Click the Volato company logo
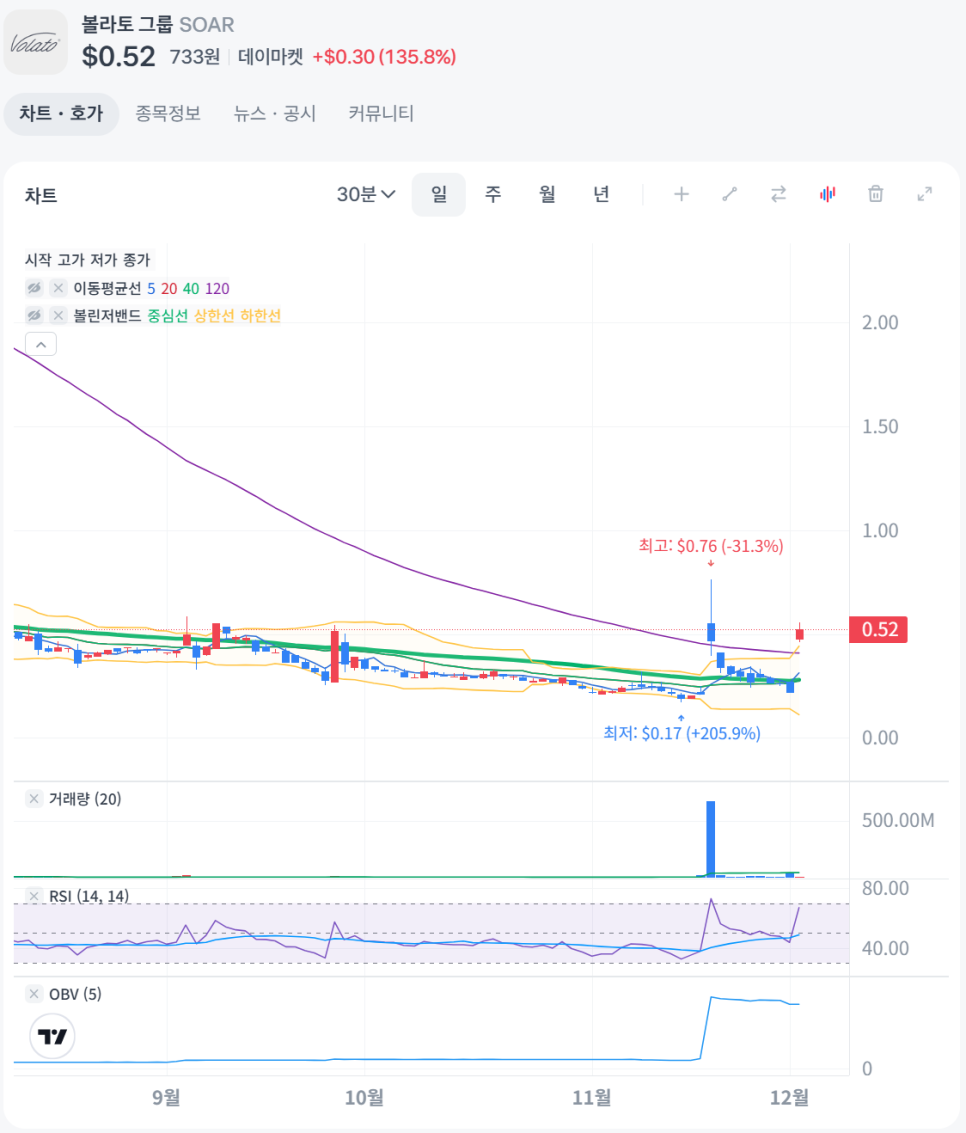The height and width of the screenshot is (1133, 966). pos(35,43)
